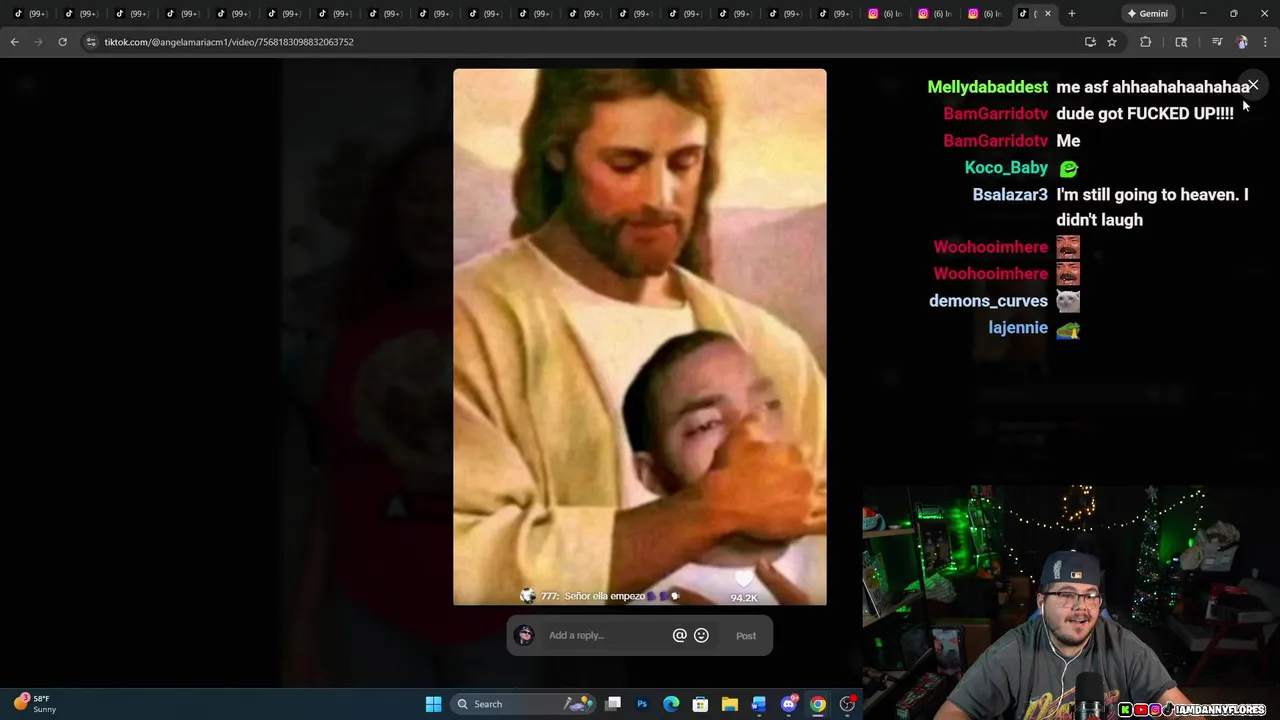
Task: Bookmark this page with the star icon
Action: tap(1112, 42)
